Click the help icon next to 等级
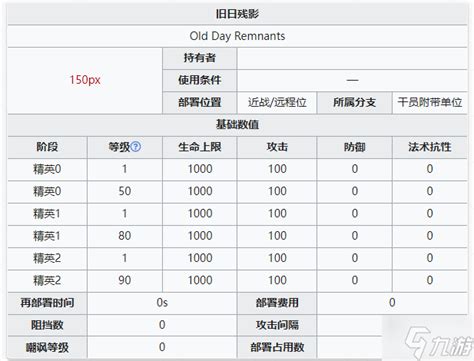The height and width of the screenshot is (361, 474). pyautogui.click(x=135, y=147)
